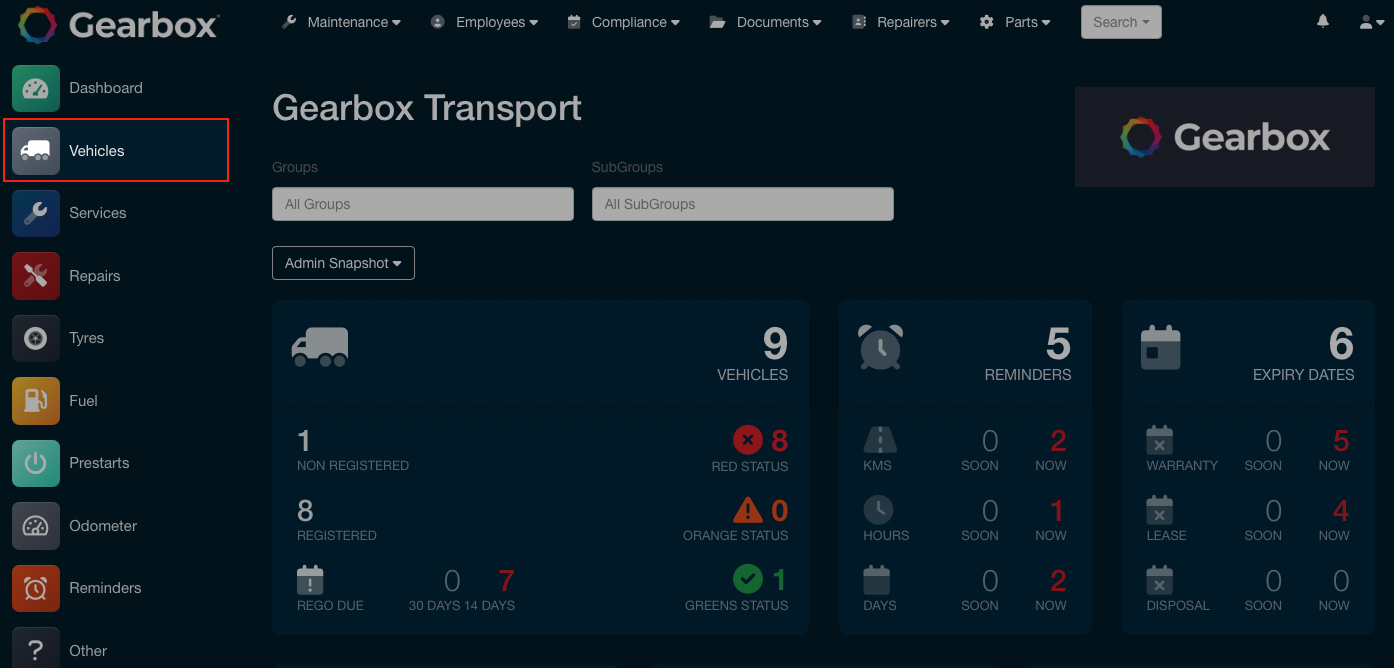The image size is (1394, 668).
Task: Open Services from the sidebar
Action: tap(98, 213)
